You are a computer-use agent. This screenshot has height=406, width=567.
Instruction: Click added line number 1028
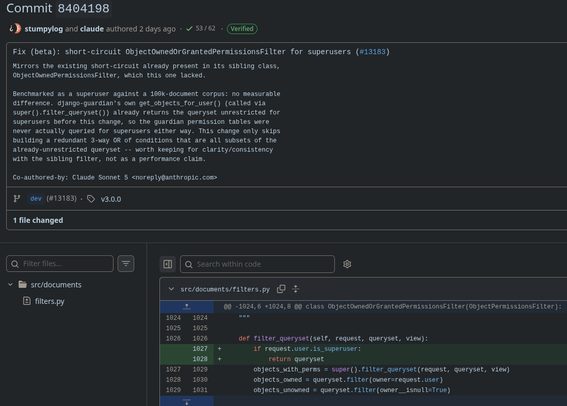tap(200, 359)
